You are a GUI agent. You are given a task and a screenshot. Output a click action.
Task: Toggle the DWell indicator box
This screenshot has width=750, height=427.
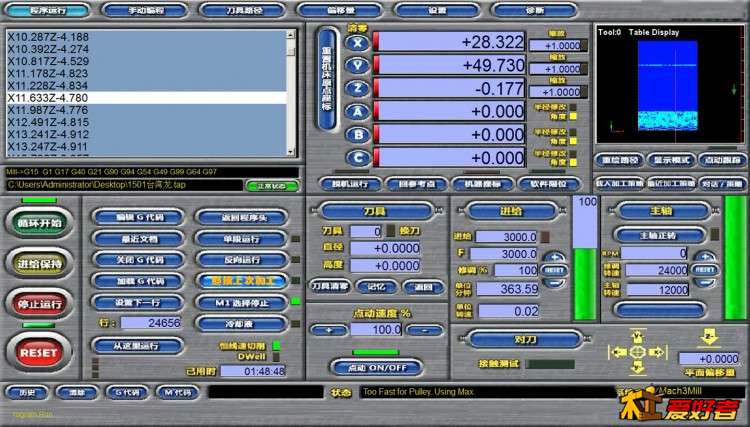[x=276, y=357]
